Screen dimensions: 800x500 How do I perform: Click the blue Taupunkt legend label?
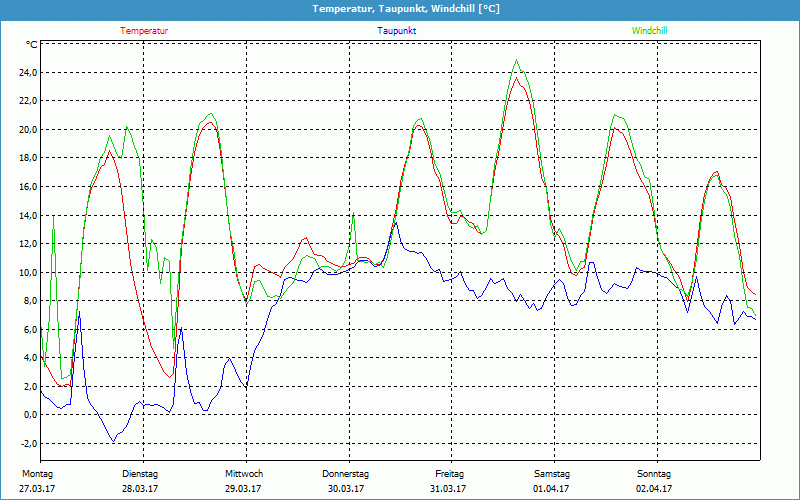[x=396, y=31]
